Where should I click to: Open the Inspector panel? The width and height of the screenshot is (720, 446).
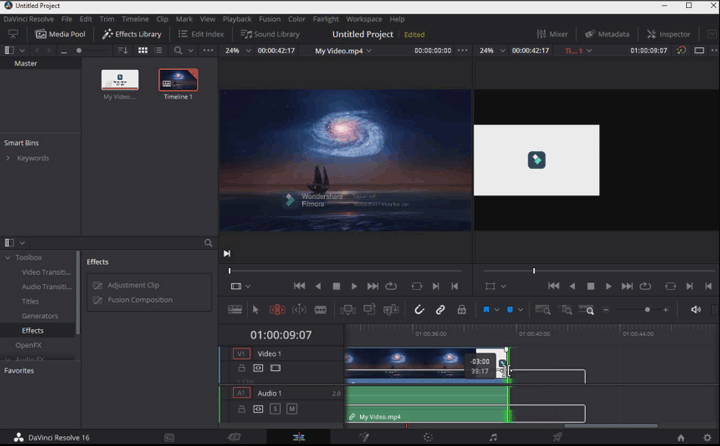667,34
